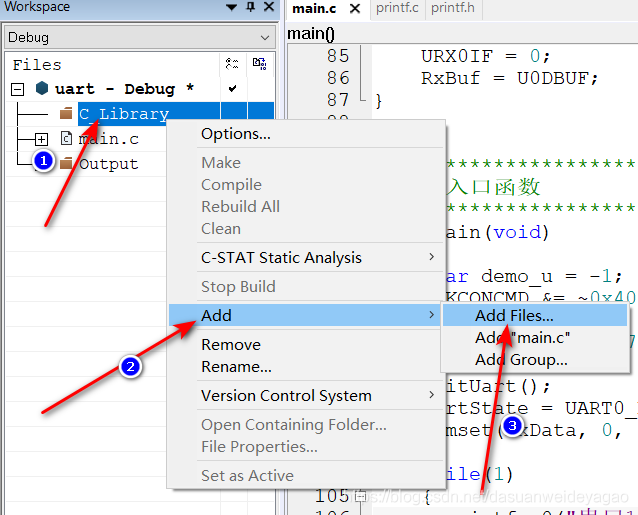Viewport: 638px width, 515px height.
Task: Click the Output folder icon
Action: 66,164
